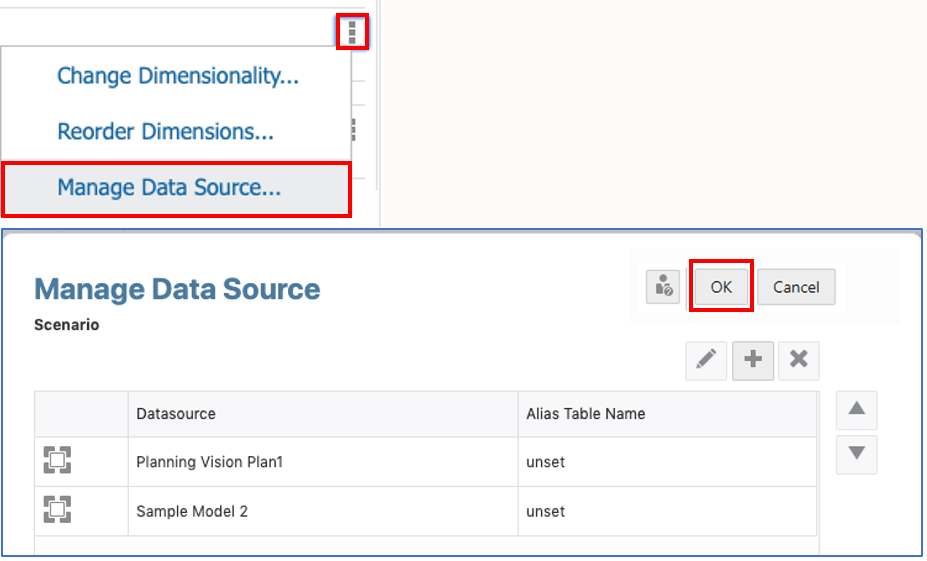Screen dimensions: 927x561
Task: Click Datasource column header
Action: (176, 413)
